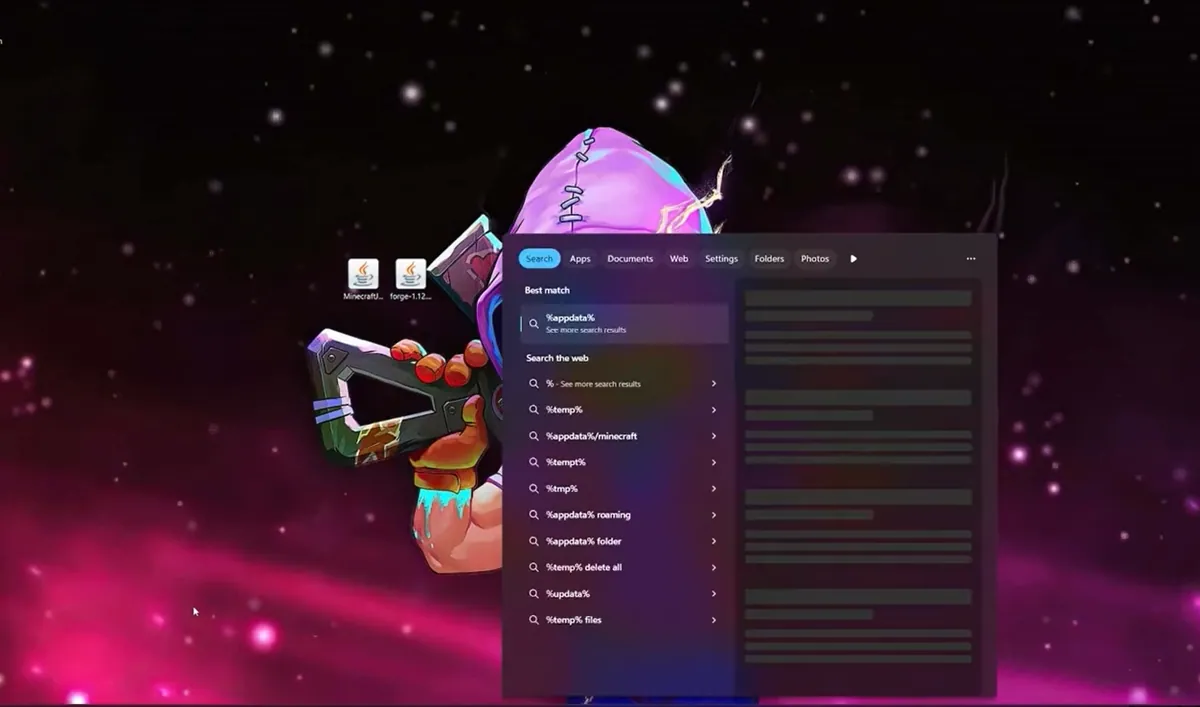Open the Minecraft launcher desktop icon
1200x707 pixels.
pos(363,279)
